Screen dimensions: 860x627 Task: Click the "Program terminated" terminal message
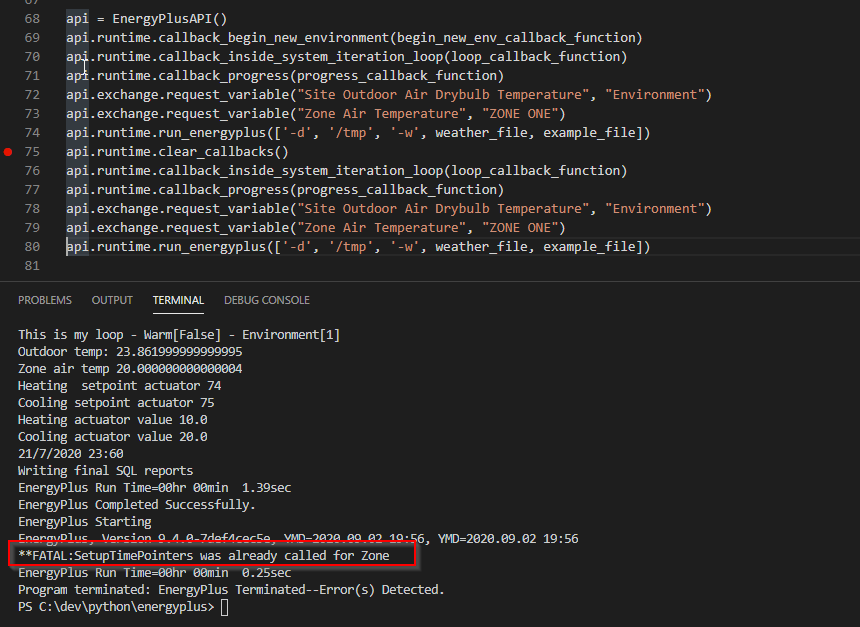231,590
